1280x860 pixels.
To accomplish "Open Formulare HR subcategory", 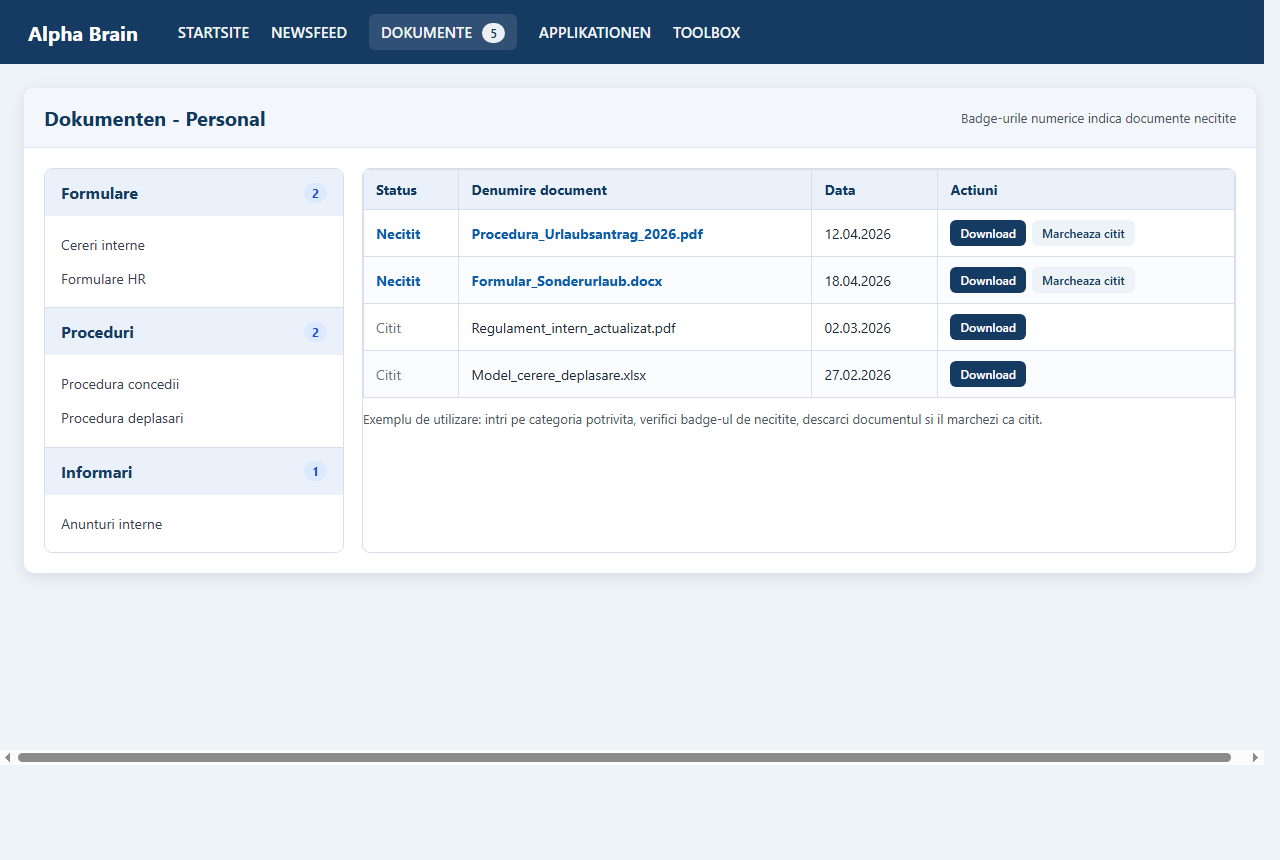I will click(x=104, y=279).
